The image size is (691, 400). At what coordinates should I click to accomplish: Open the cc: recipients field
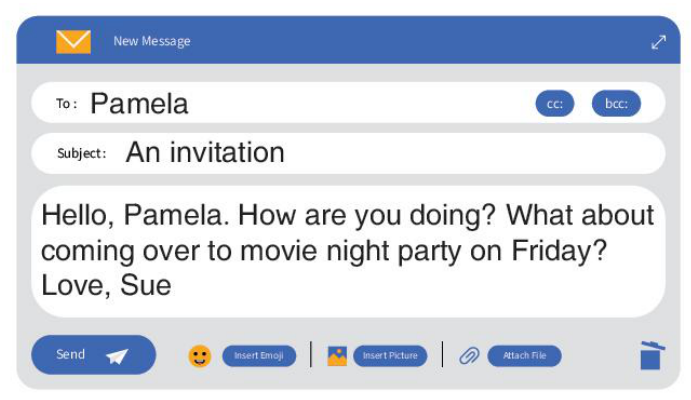pyautogui.click(x=555, y=104)
